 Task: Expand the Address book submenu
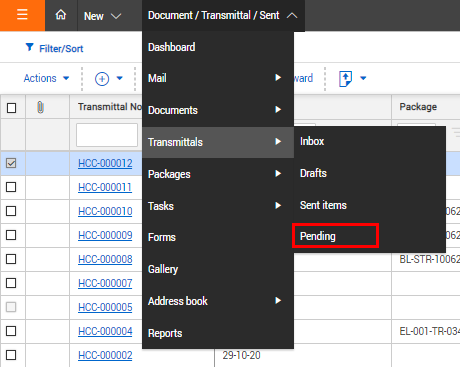click(278, 300)
